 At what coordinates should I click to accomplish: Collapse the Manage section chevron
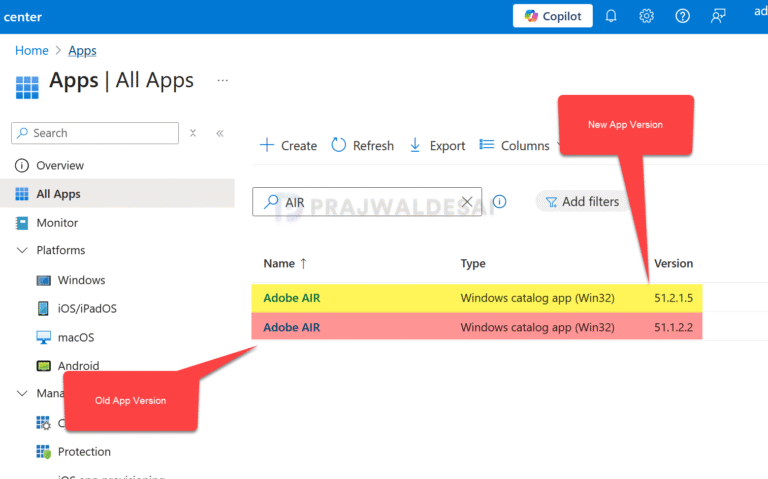click(22, 393)
